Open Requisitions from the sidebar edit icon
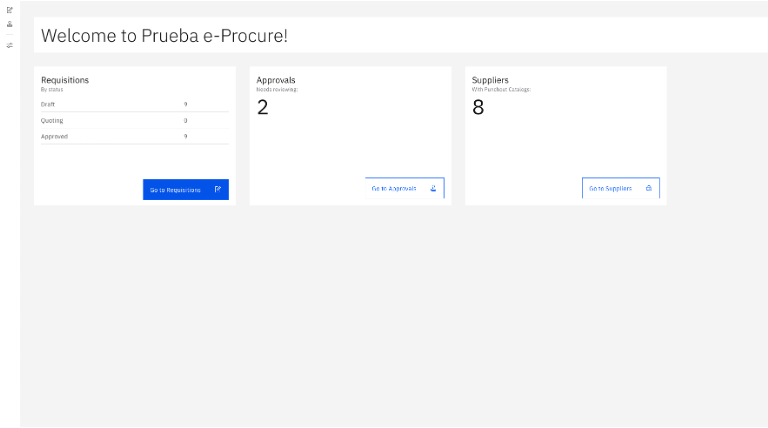The height and width of the screenshot is (428, 768). (x=10, y=10)
